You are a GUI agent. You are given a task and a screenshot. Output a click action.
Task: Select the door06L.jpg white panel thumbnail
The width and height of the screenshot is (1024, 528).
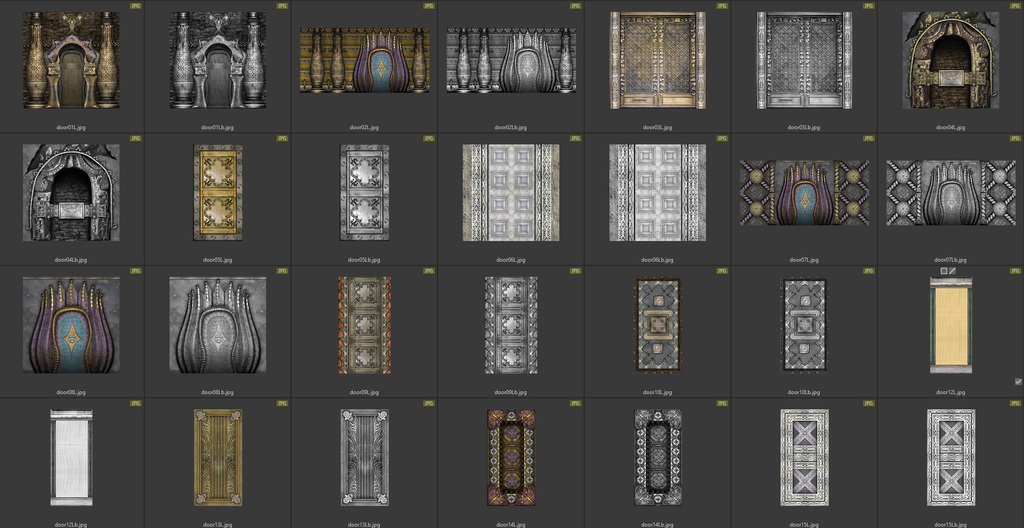(x=511, y=192)
